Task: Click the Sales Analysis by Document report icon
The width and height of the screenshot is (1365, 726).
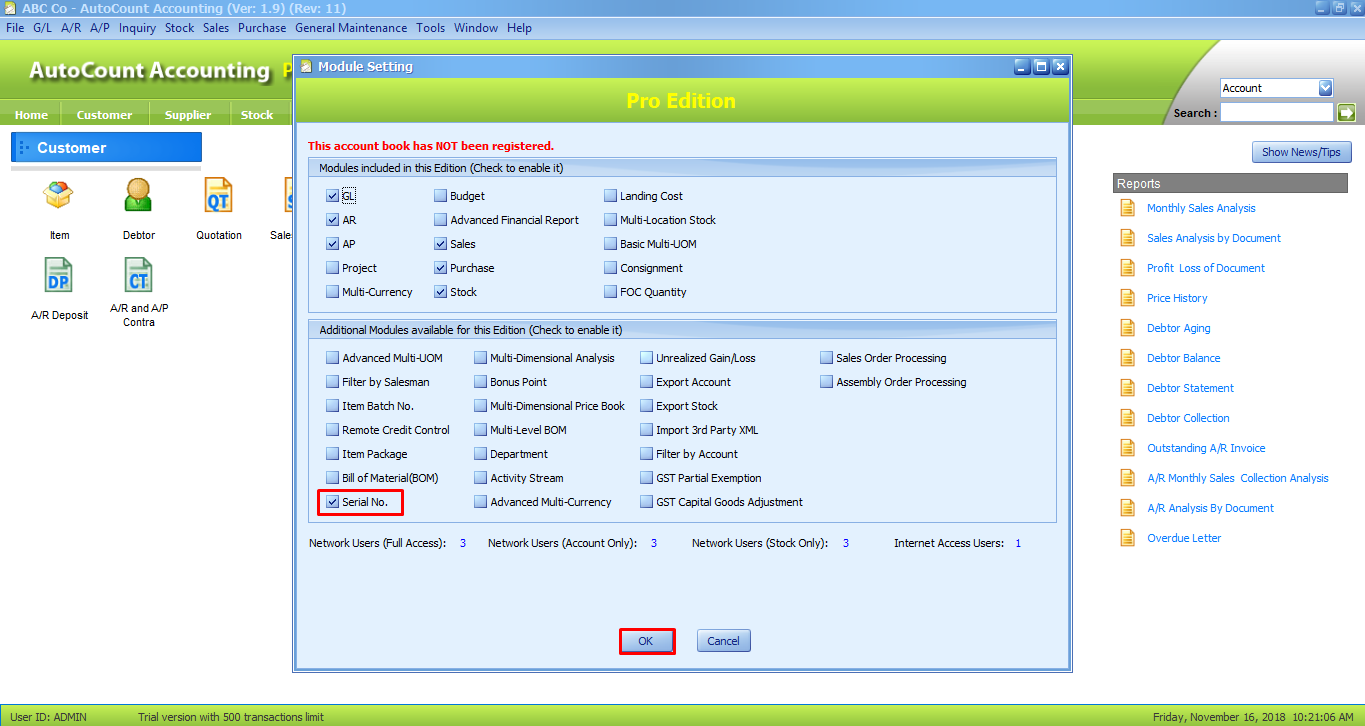Action: click(1128, 238)
